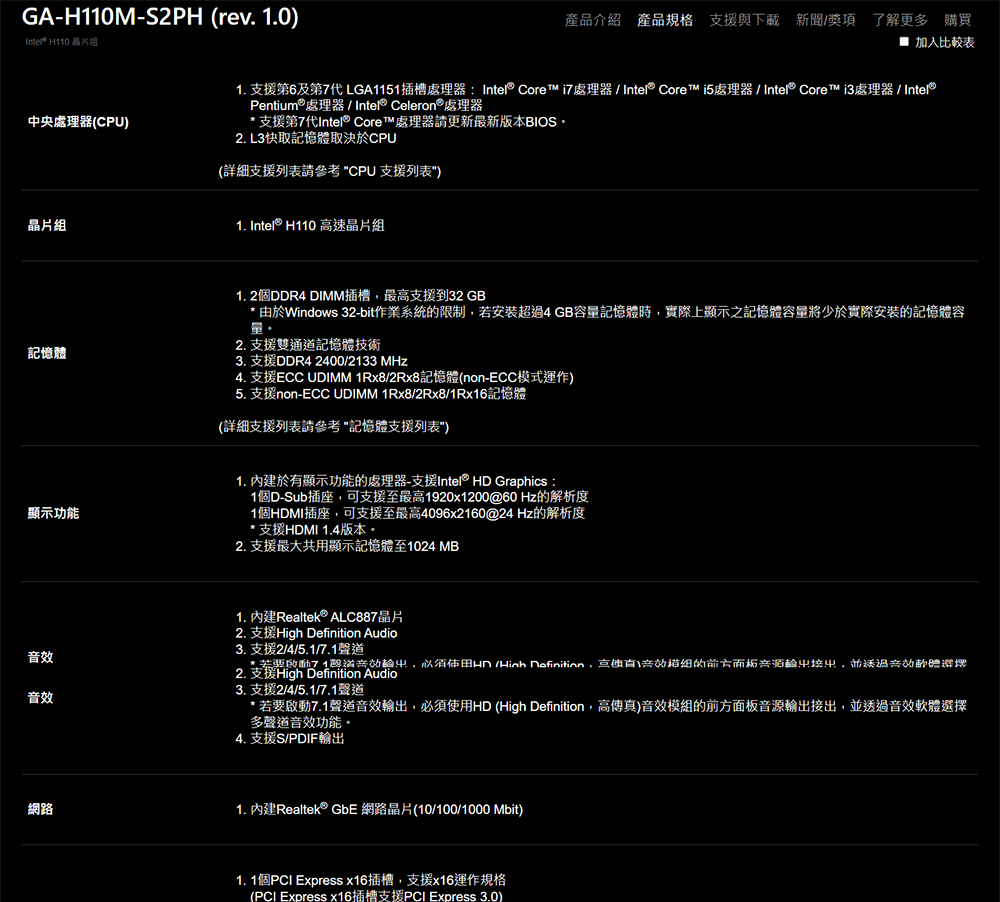Open the 購買 tab
Image resolution: width=1000 pixels, height=902 pixels.
[957, 20]
